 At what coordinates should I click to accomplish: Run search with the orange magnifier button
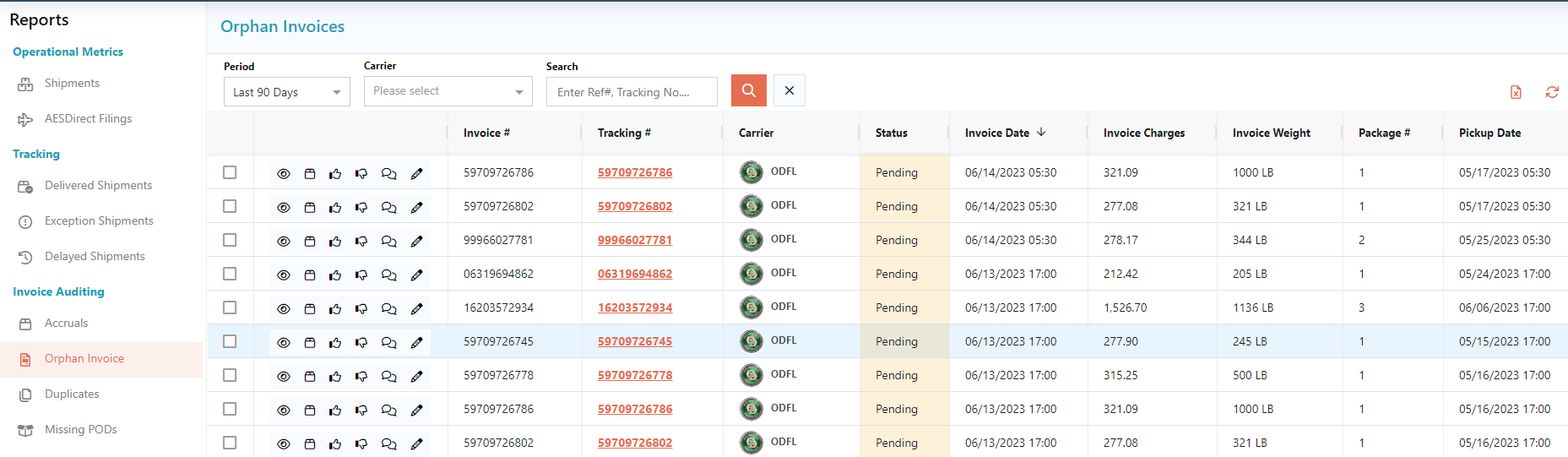click(748, 90)
